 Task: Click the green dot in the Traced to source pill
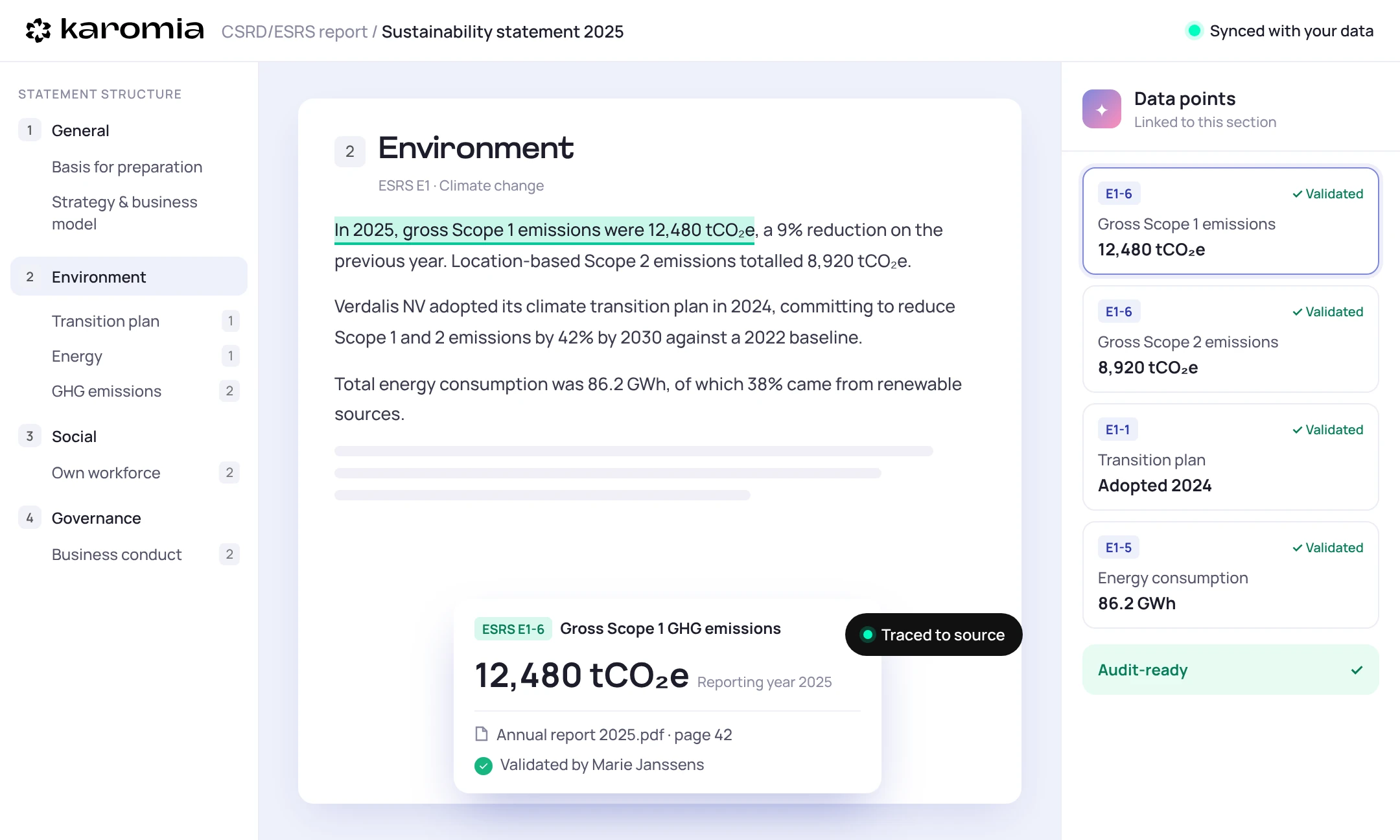(867, 635)
